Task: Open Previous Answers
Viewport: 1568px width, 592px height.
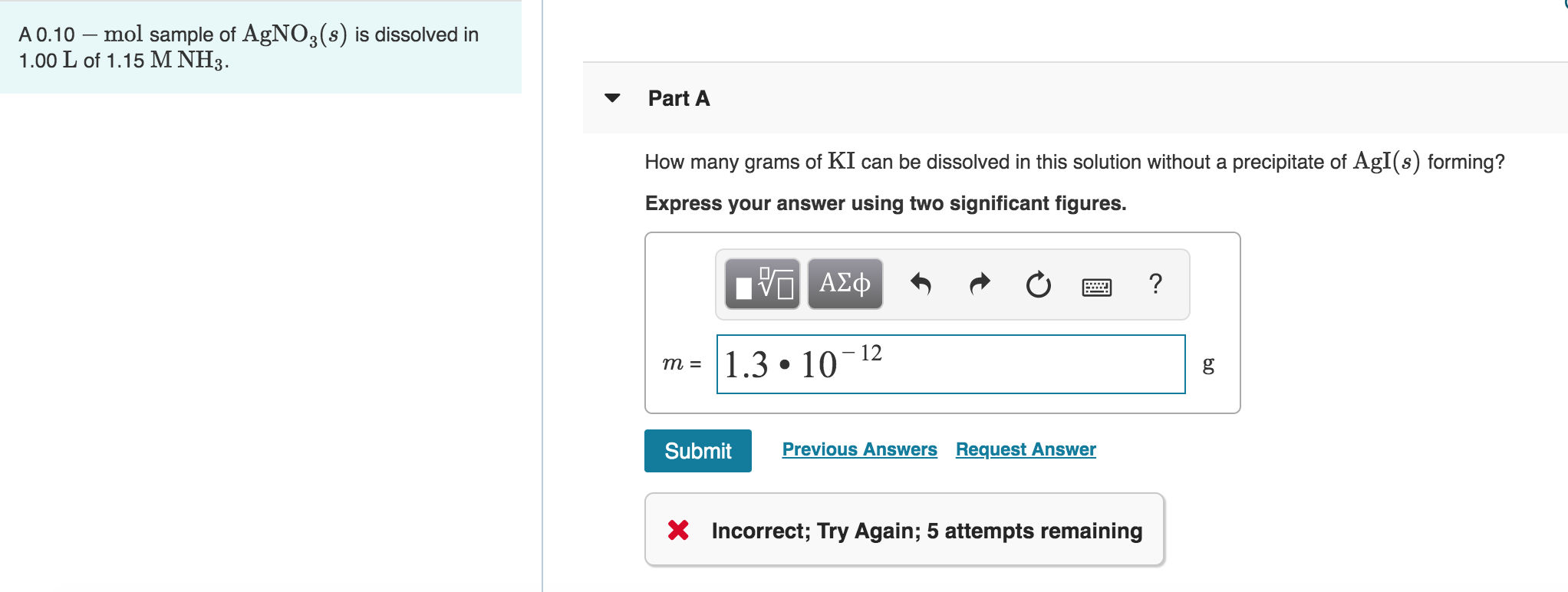Action: (x=860, y=449)
